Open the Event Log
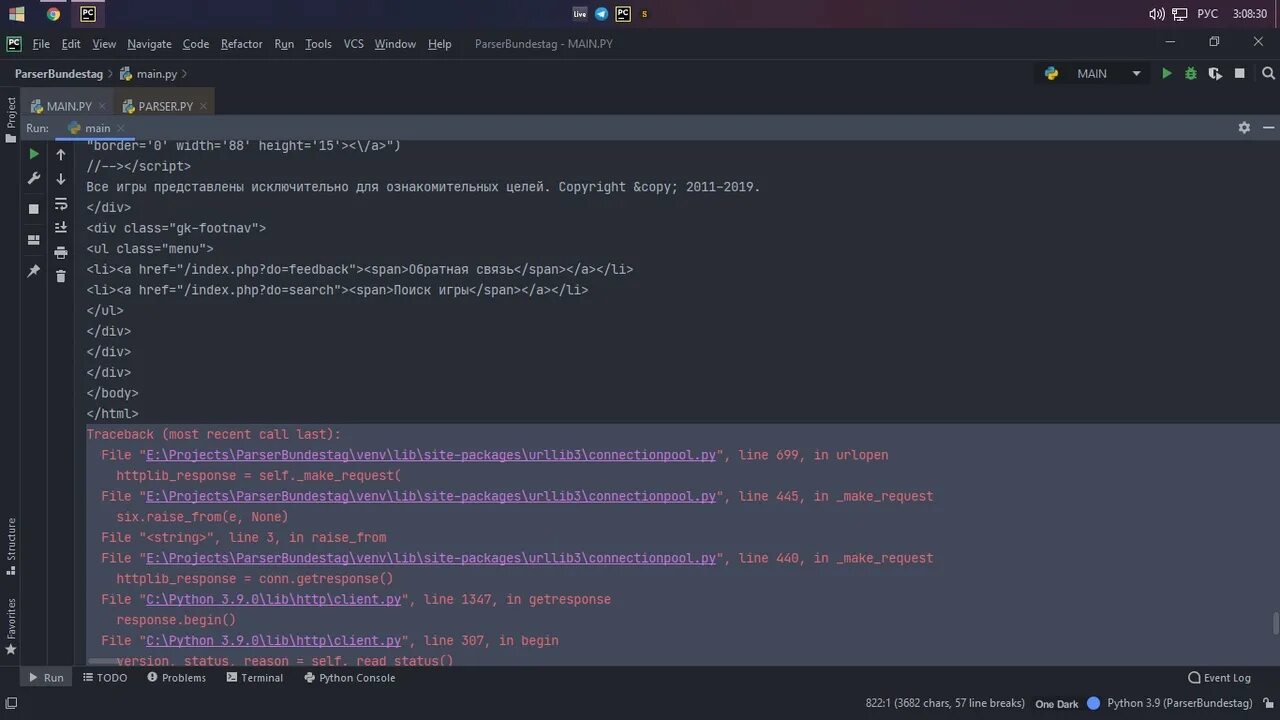Image resolution: width=1280 pixels, height=720 pixels. coord(1219,677)
